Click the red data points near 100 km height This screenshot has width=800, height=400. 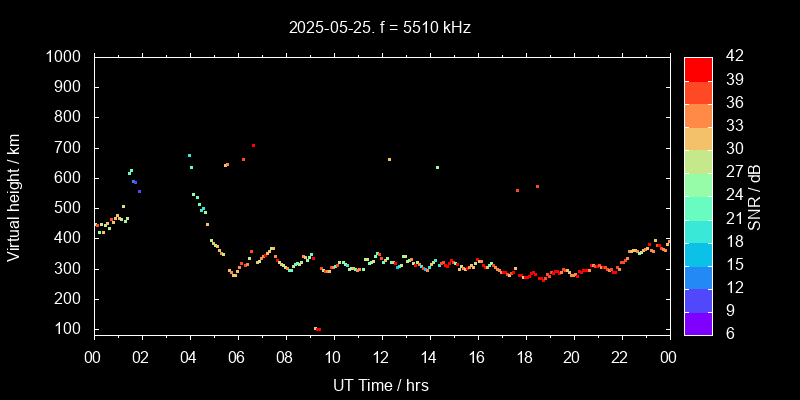pos(317,329)
